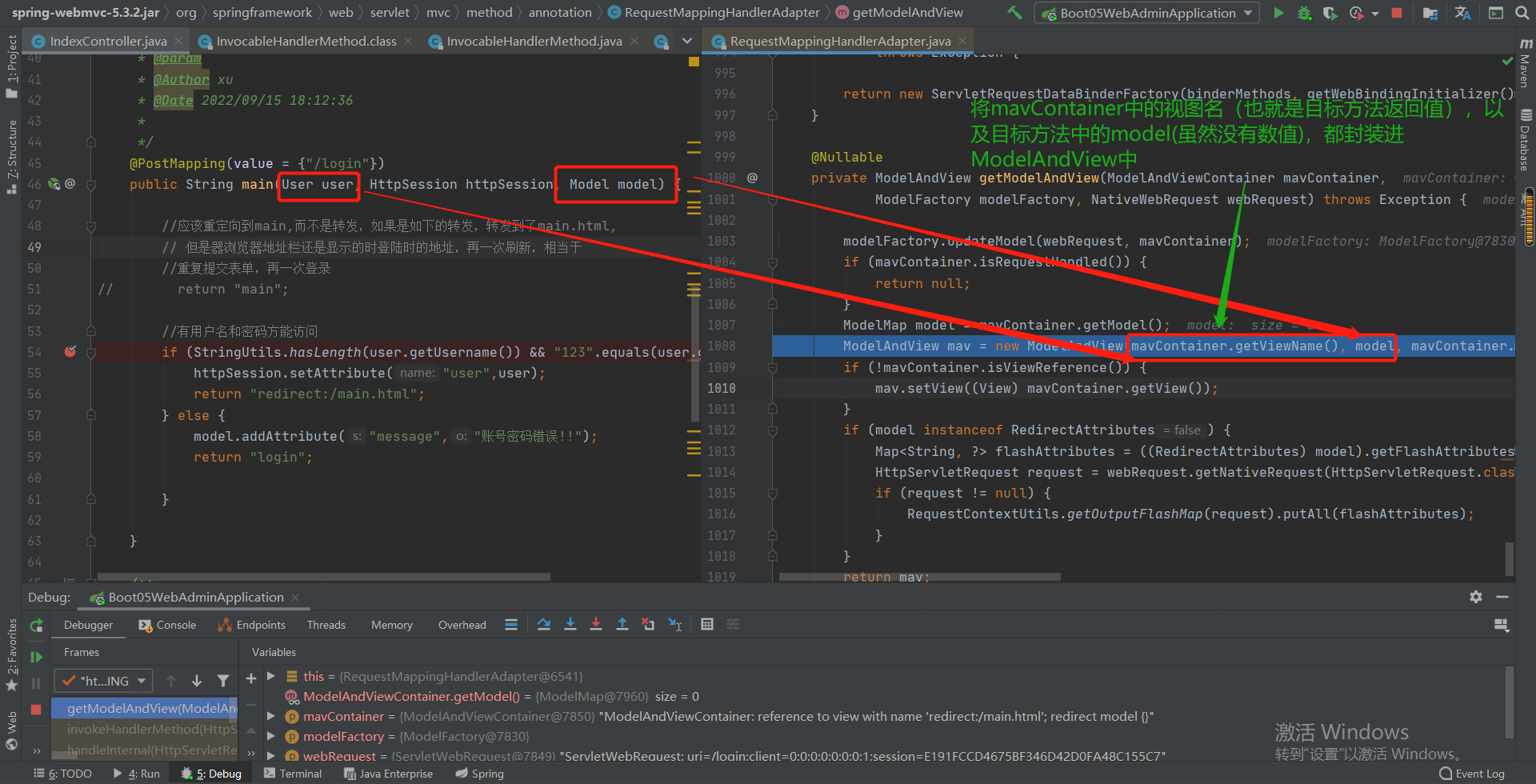Toggle breakpoint on line 54
This screenshot has width=1536, height=784.
(70, 351)
